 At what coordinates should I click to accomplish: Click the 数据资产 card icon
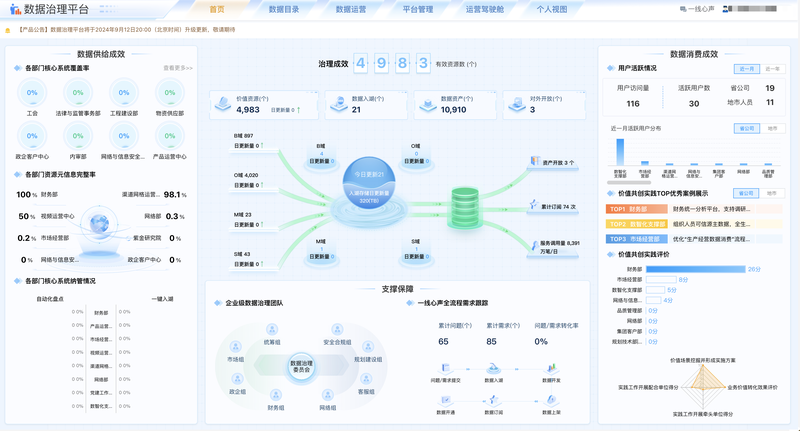[x=427, y=104]
